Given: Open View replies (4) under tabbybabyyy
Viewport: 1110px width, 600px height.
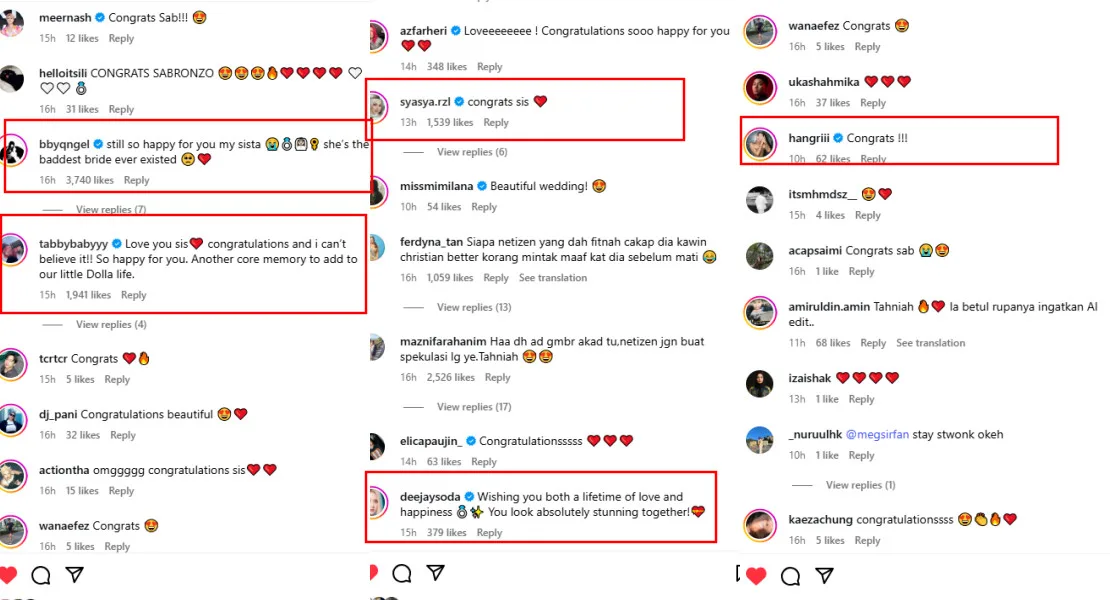Looking at the screenshot, I should coord(110,325).
